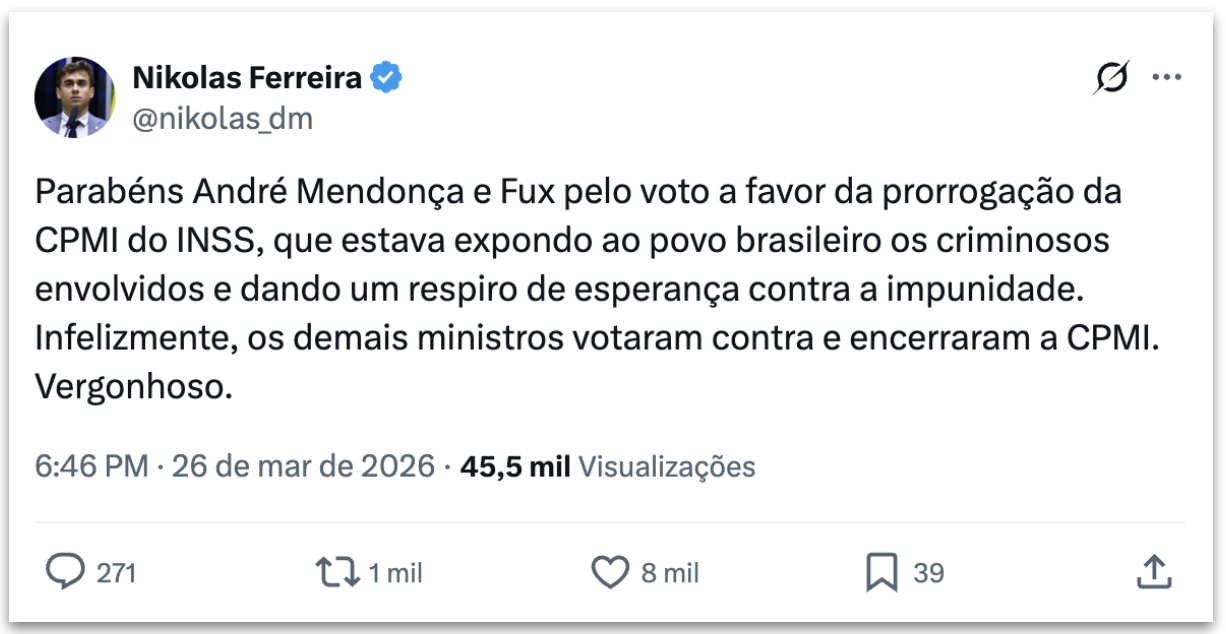
Task: Click the 1 mil reposts count
Action: 395,573
